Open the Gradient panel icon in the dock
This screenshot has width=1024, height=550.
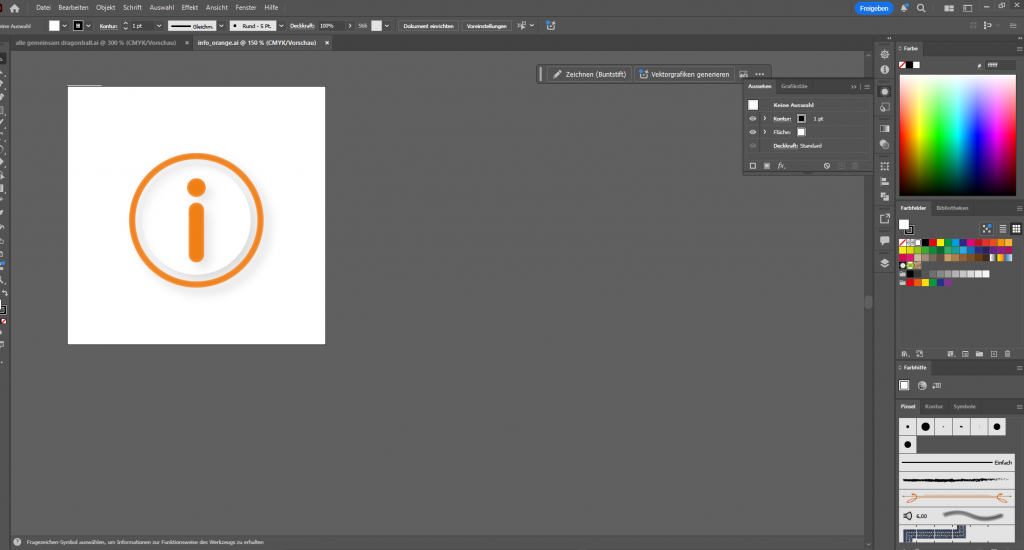click(885, 129)
